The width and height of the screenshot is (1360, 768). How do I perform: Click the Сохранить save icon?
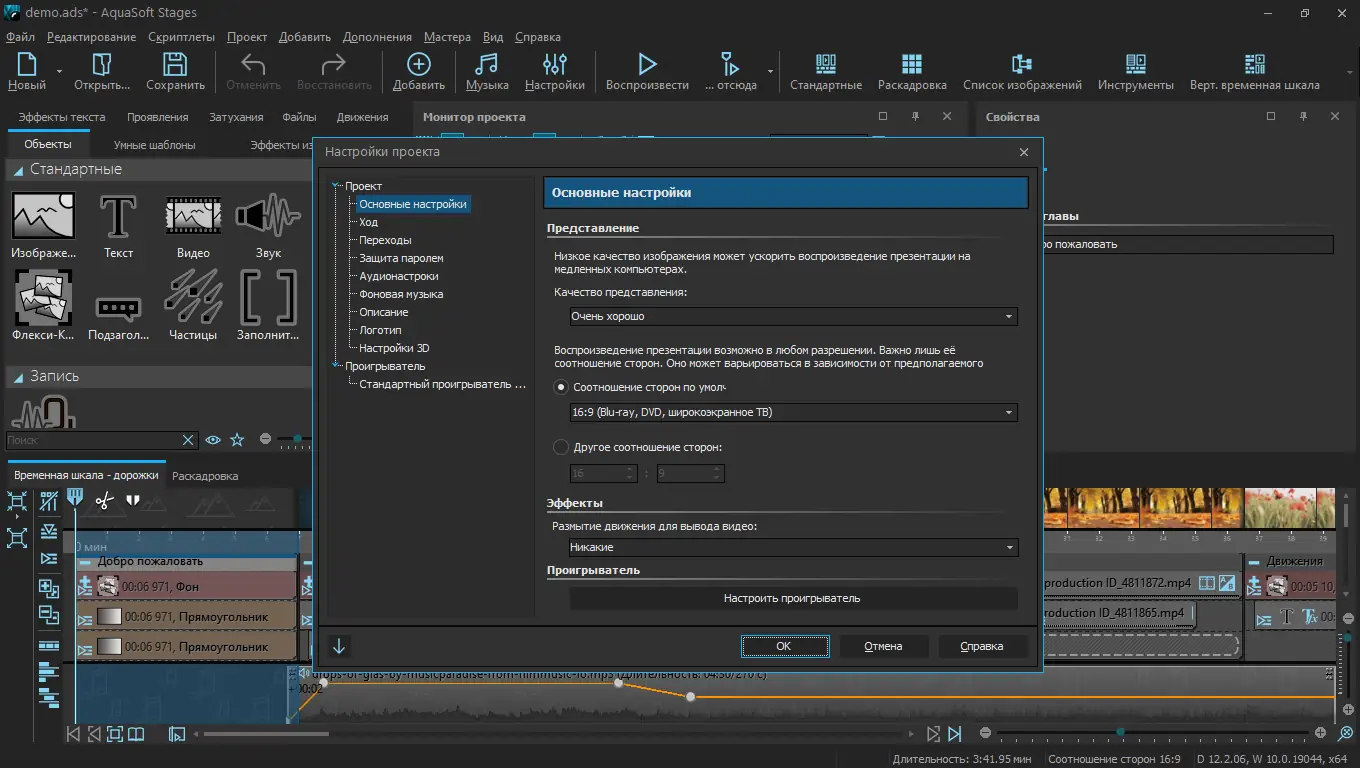click(x=175, y=65)
